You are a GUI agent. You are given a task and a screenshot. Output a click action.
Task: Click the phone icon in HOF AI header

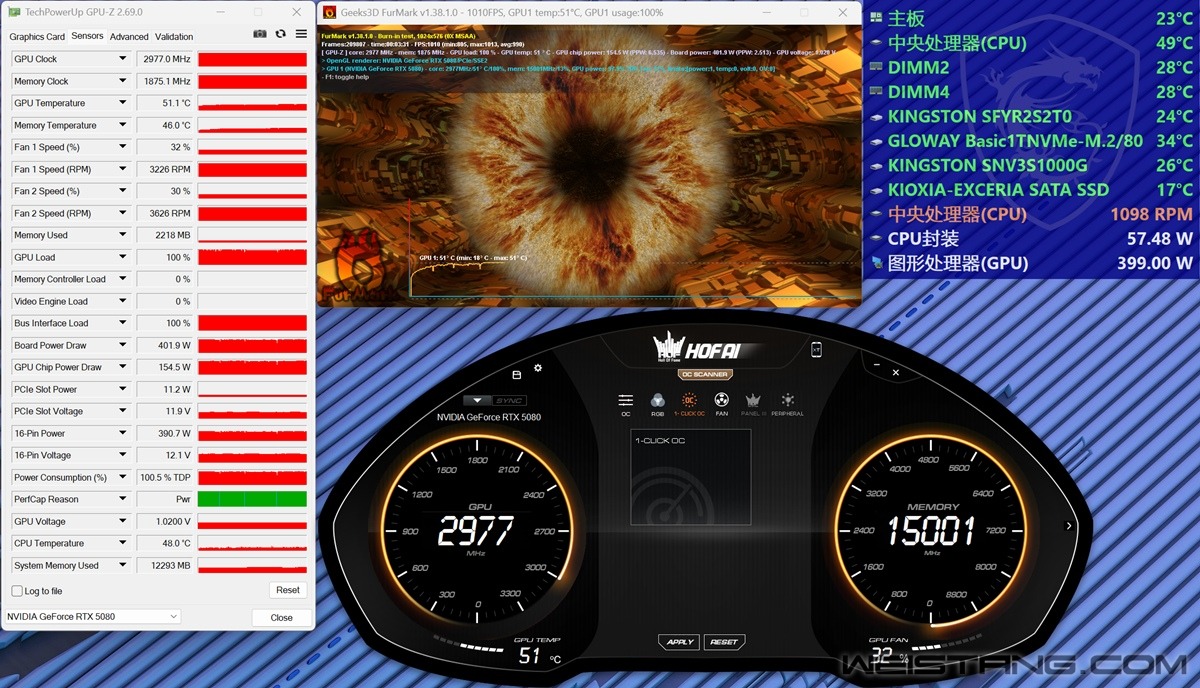[x=816, y=349]
